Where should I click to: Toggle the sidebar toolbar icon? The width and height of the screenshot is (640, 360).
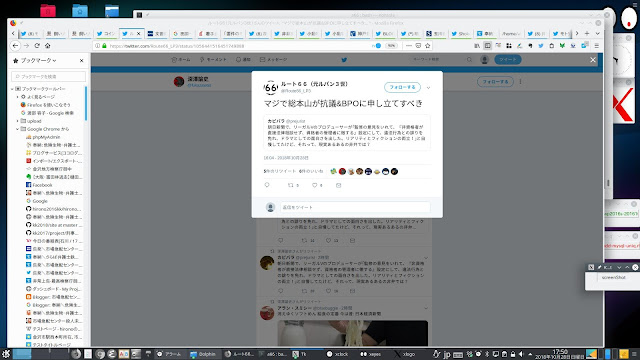[487, 46]
